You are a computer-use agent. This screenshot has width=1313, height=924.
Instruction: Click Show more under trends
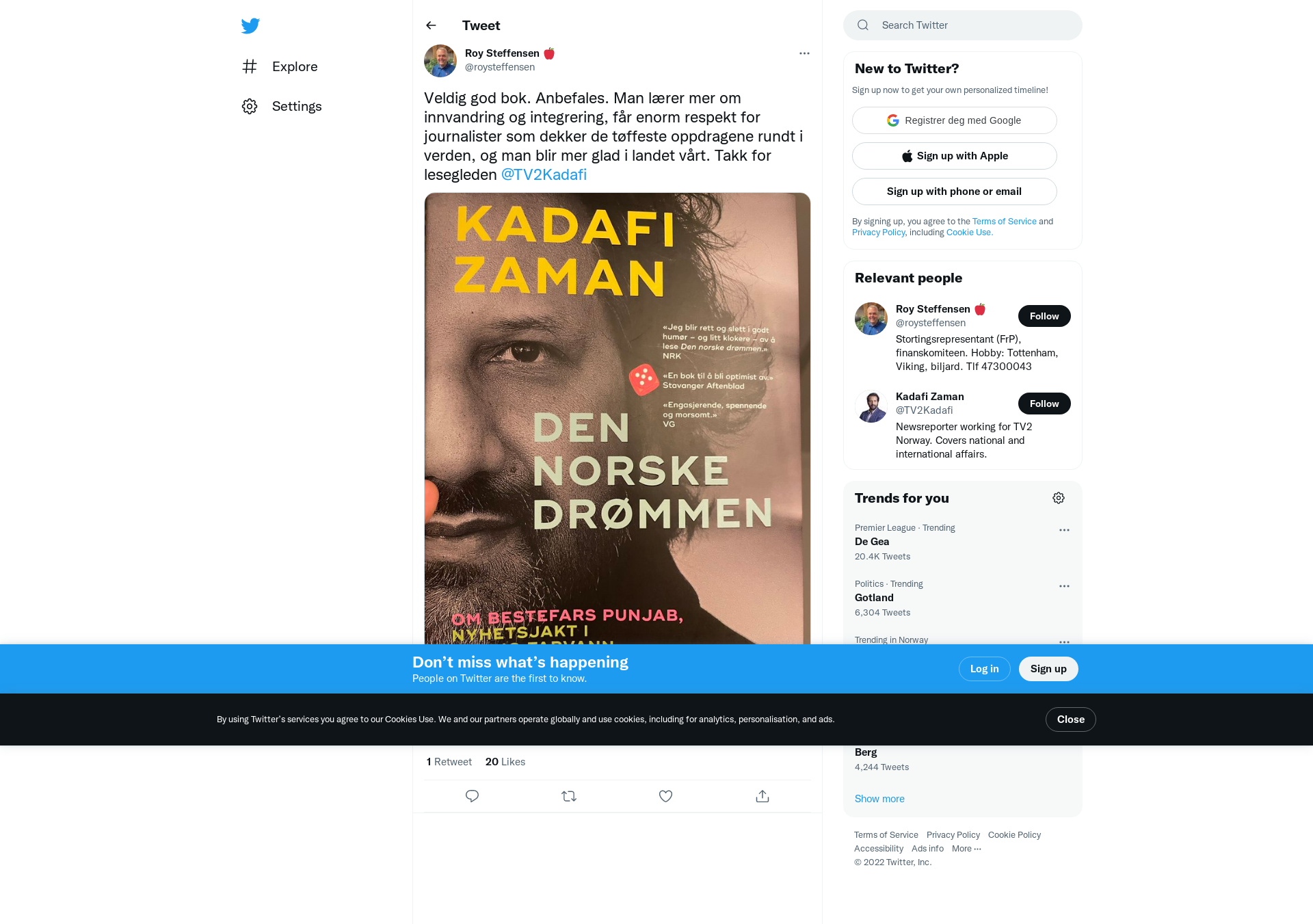coord(879,799)
